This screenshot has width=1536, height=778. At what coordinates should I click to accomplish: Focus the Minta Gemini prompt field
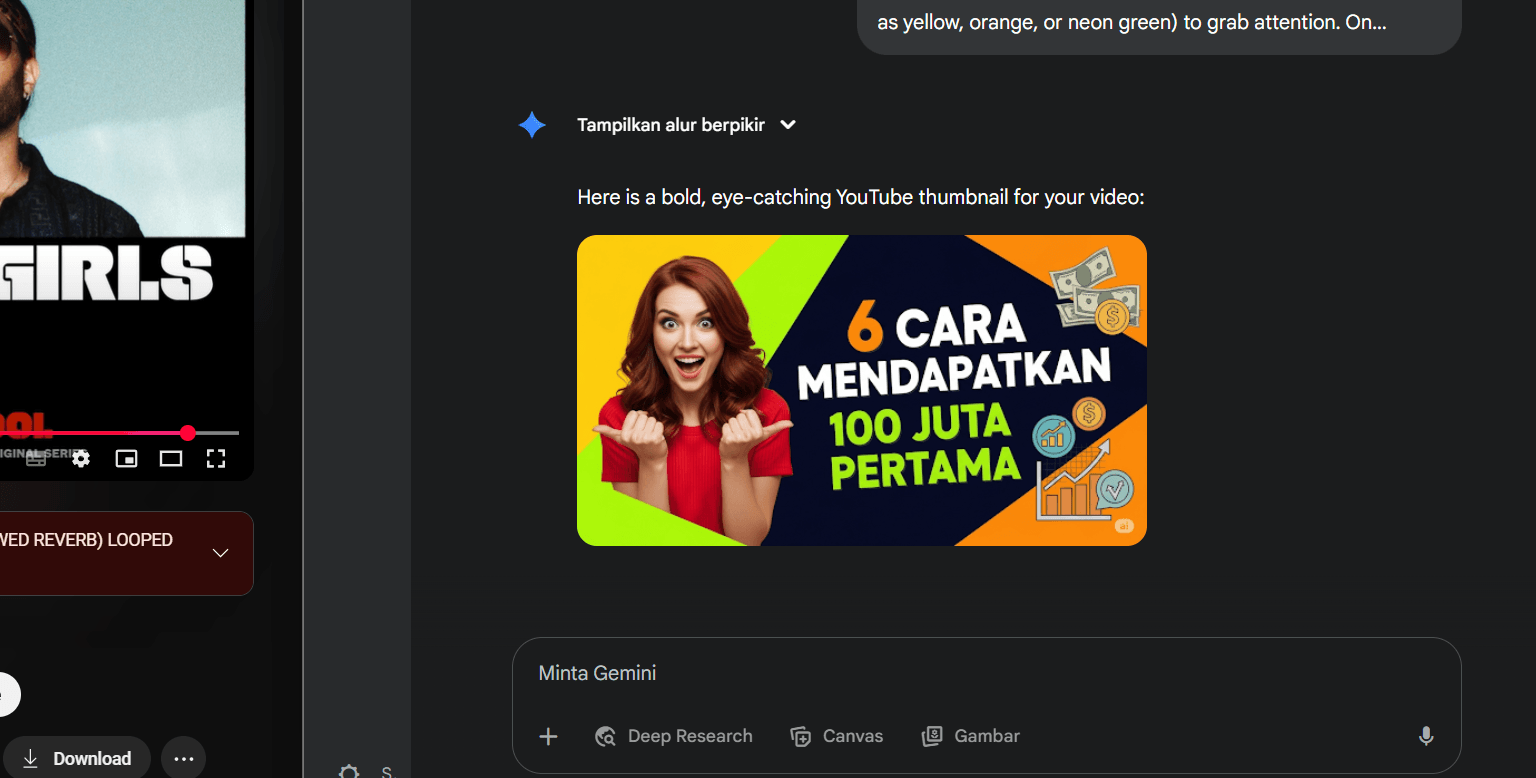[986, 673]
